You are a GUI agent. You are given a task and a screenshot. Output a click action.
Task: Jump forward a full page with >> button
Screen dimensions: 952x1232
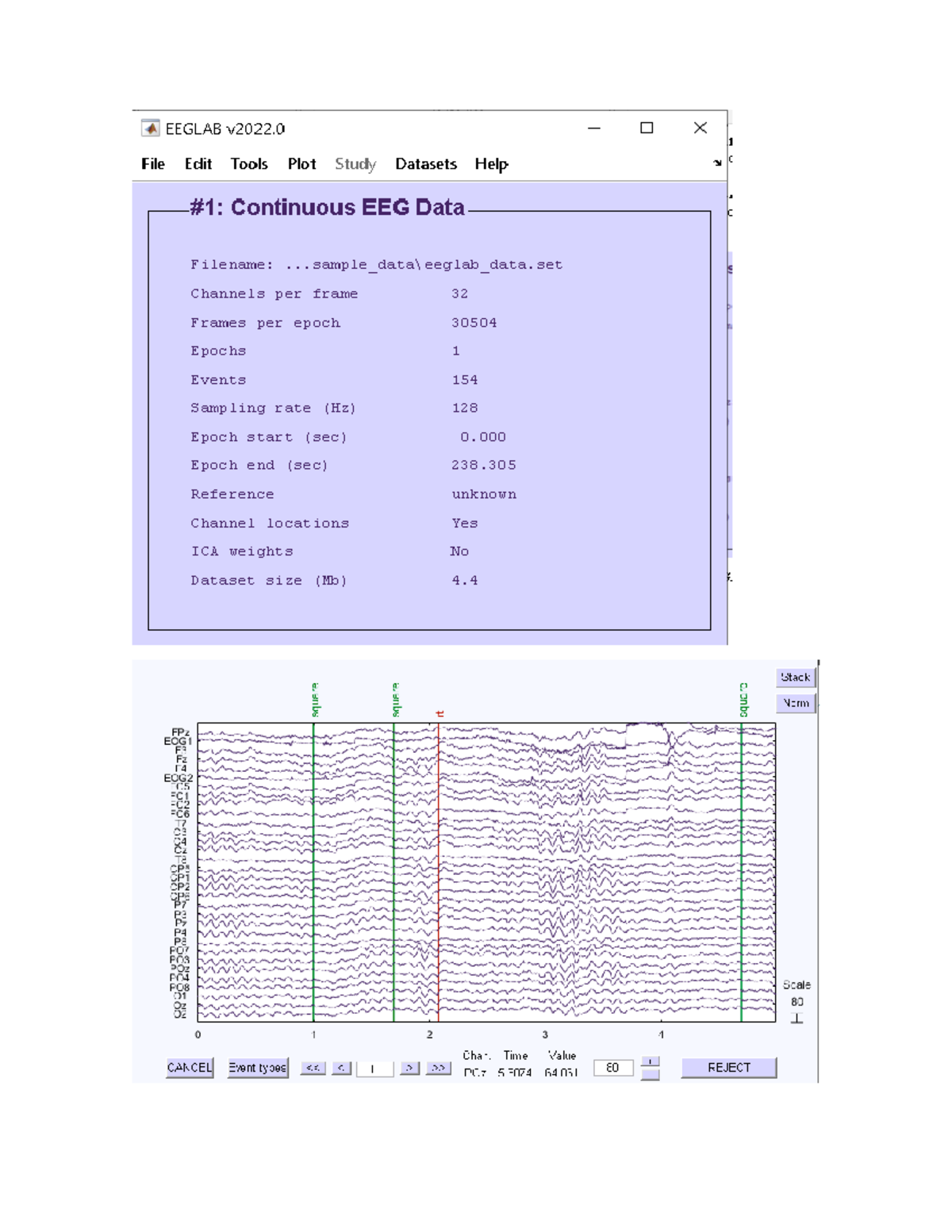(438, 1068)
